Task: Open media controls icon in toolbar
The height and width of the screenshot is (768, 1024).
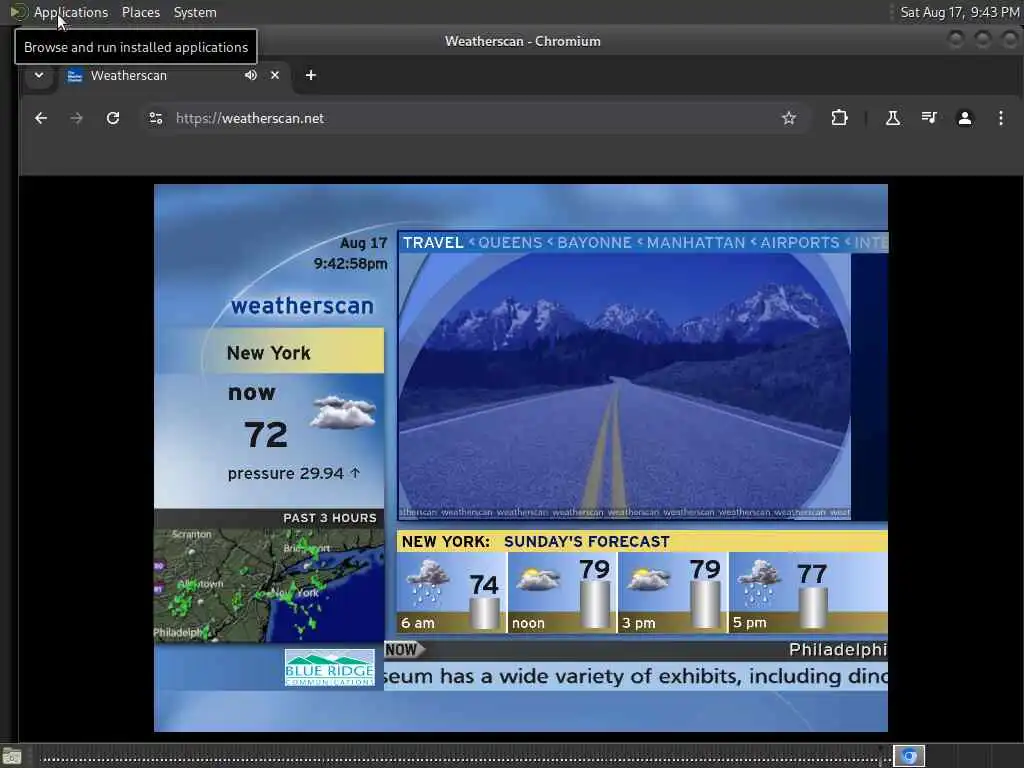Action: [x=929, y=118]
